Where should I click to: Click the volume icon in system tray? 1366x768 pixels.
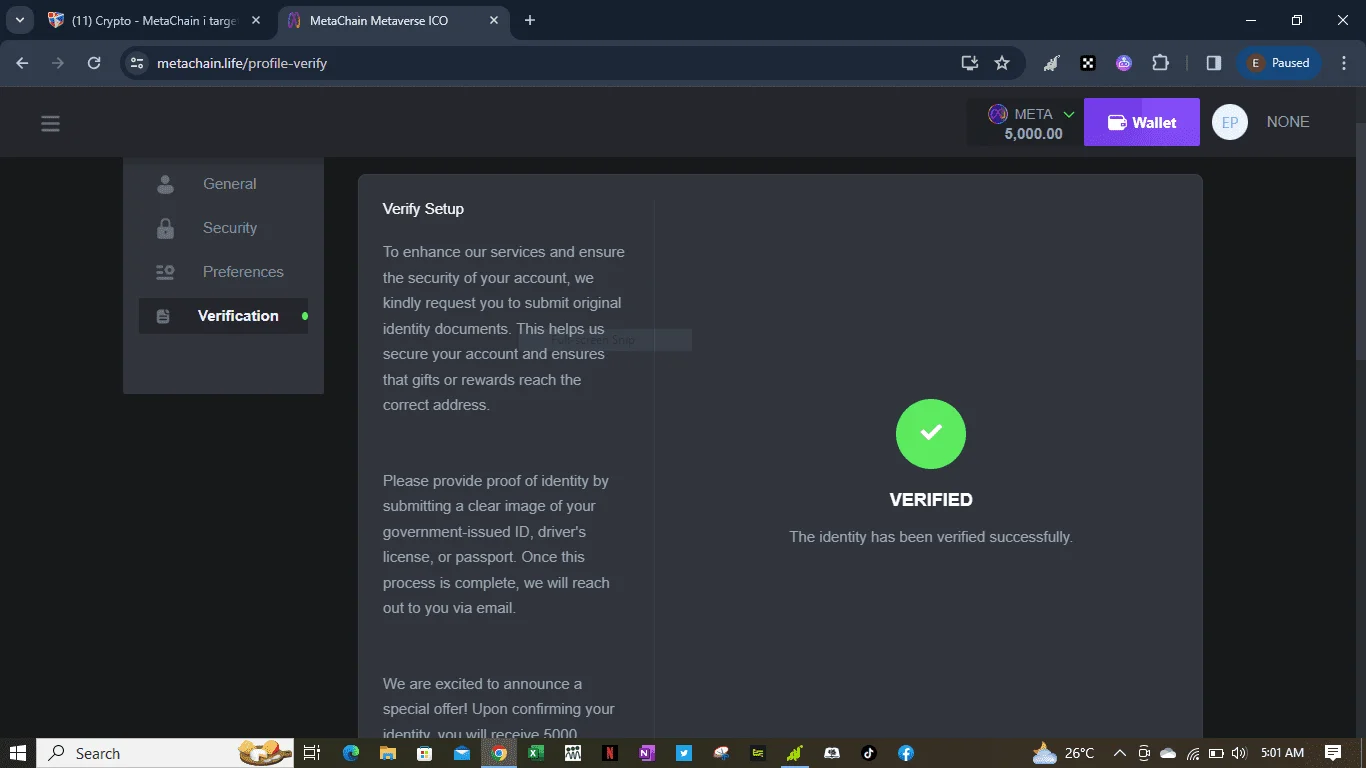[1240, 753]
